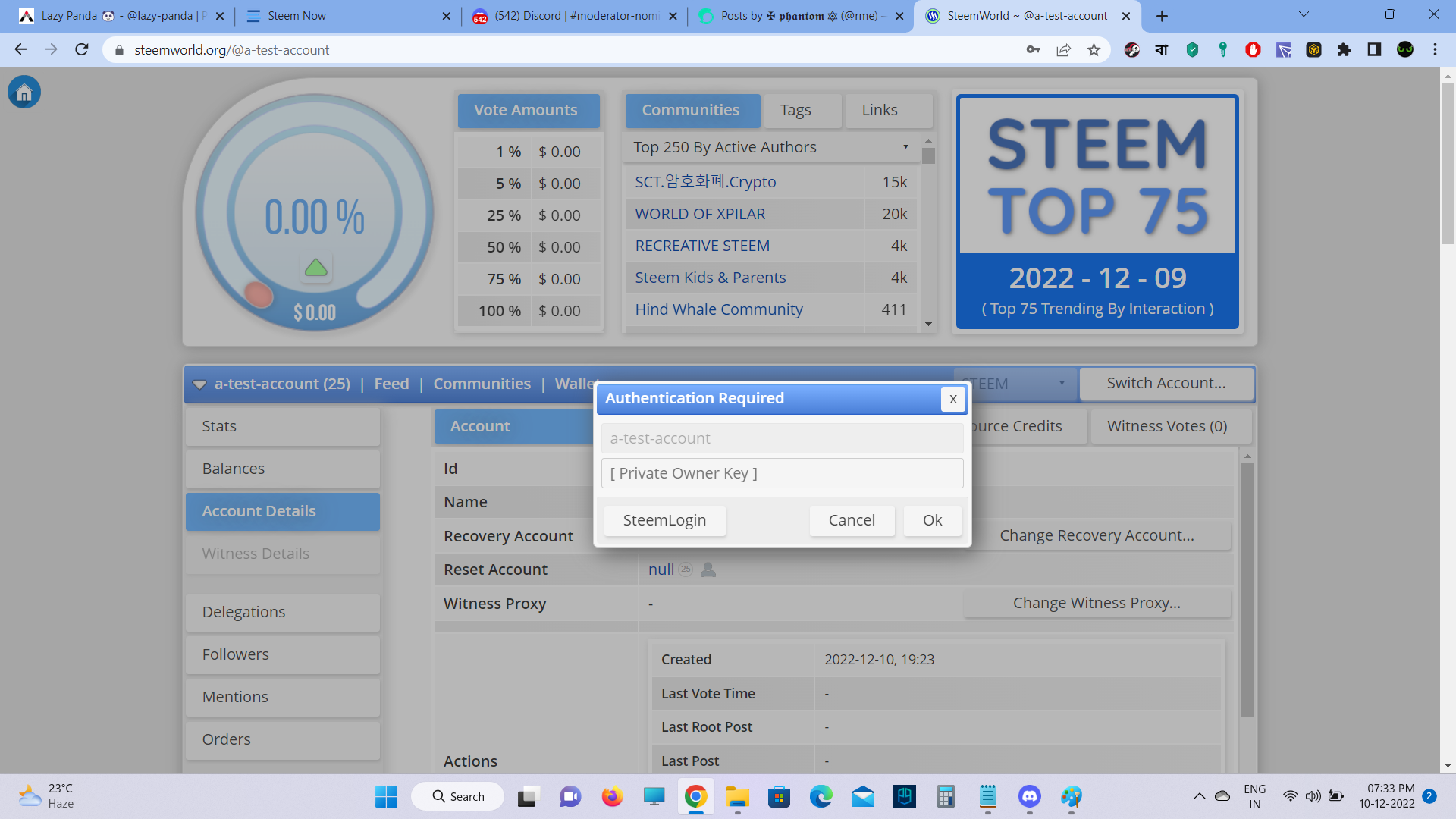This screenshot has height=819, width=1456.
Task: Close the Authentication Required dialog with X
Action: pos(952,399)
